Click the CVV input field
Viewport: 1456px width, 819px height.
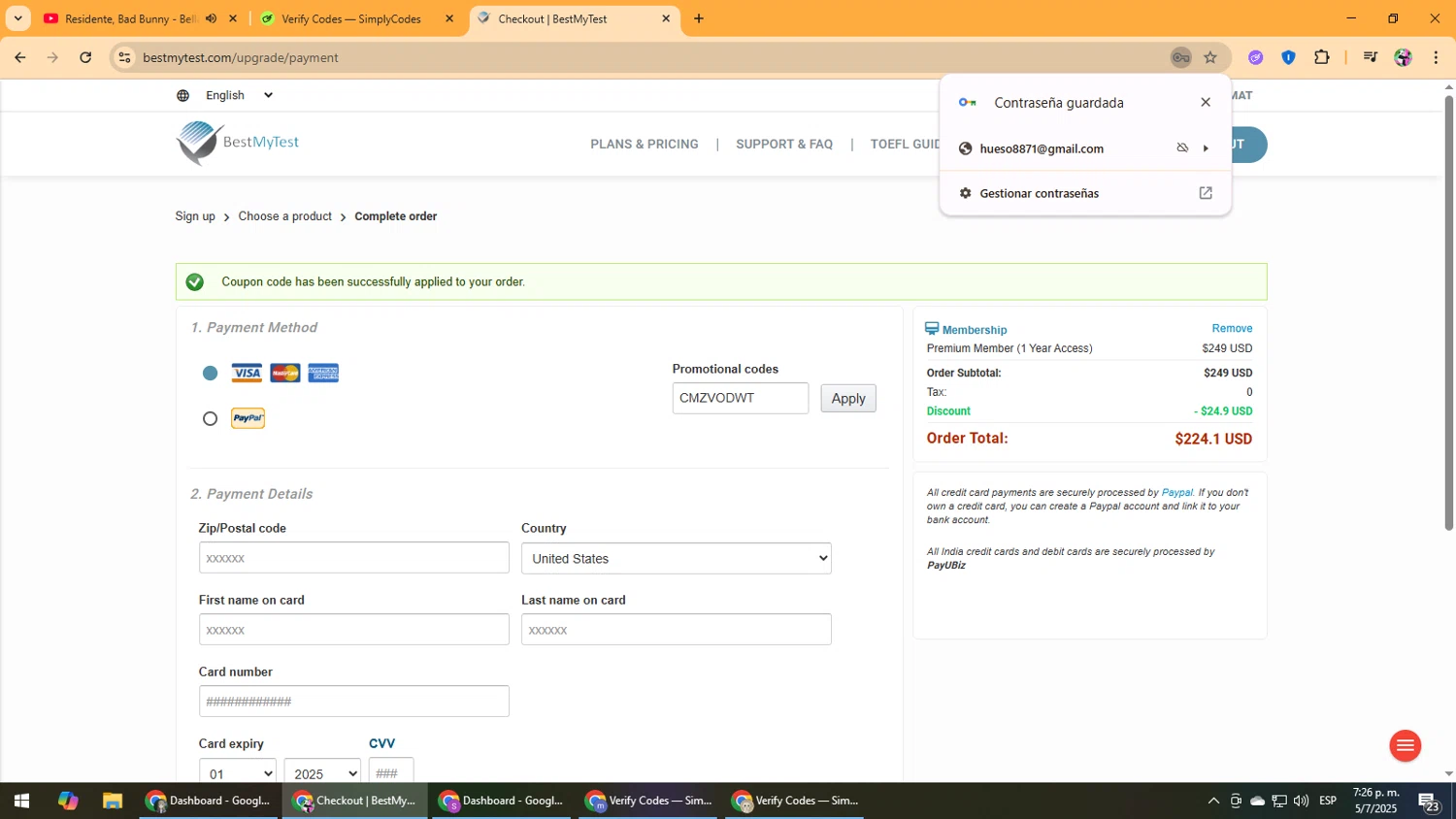391,772
